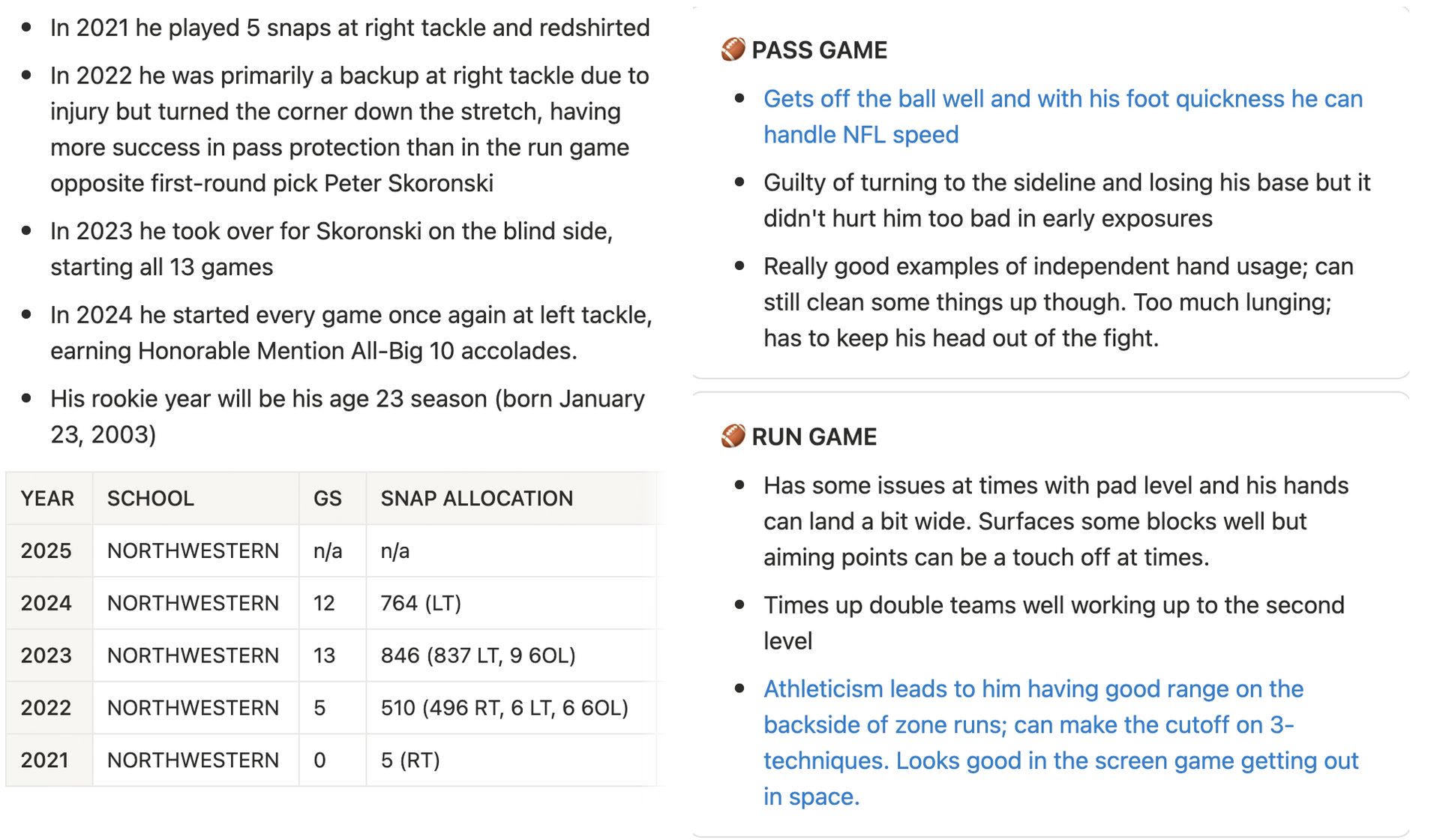1440x840 pixels.
Task: Click the 'Times up double teams well' bullet
Action: [1054, 622]
